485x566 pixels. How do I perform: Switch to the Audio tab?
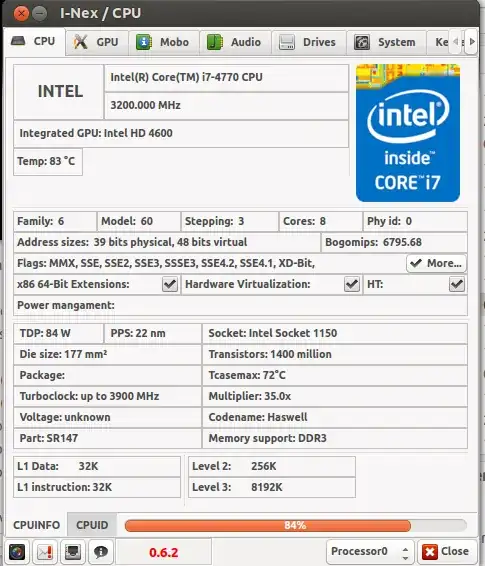tap(235, 42)
